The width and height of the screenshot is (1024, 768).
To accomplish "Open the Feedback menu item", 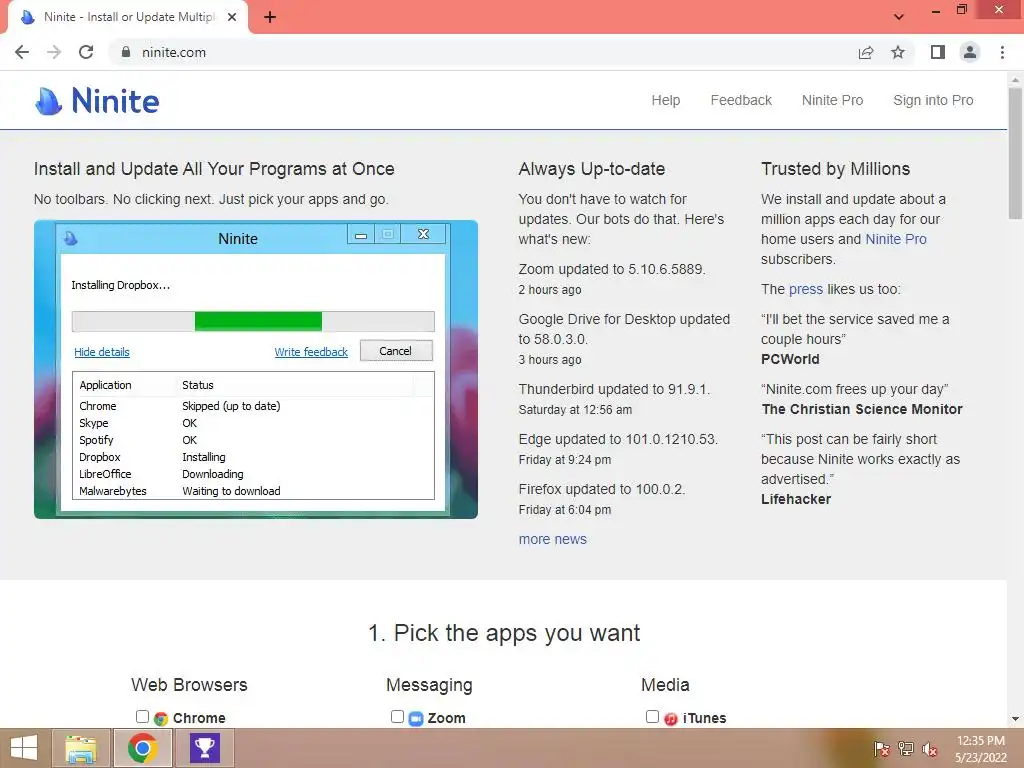I will point(741,100).
